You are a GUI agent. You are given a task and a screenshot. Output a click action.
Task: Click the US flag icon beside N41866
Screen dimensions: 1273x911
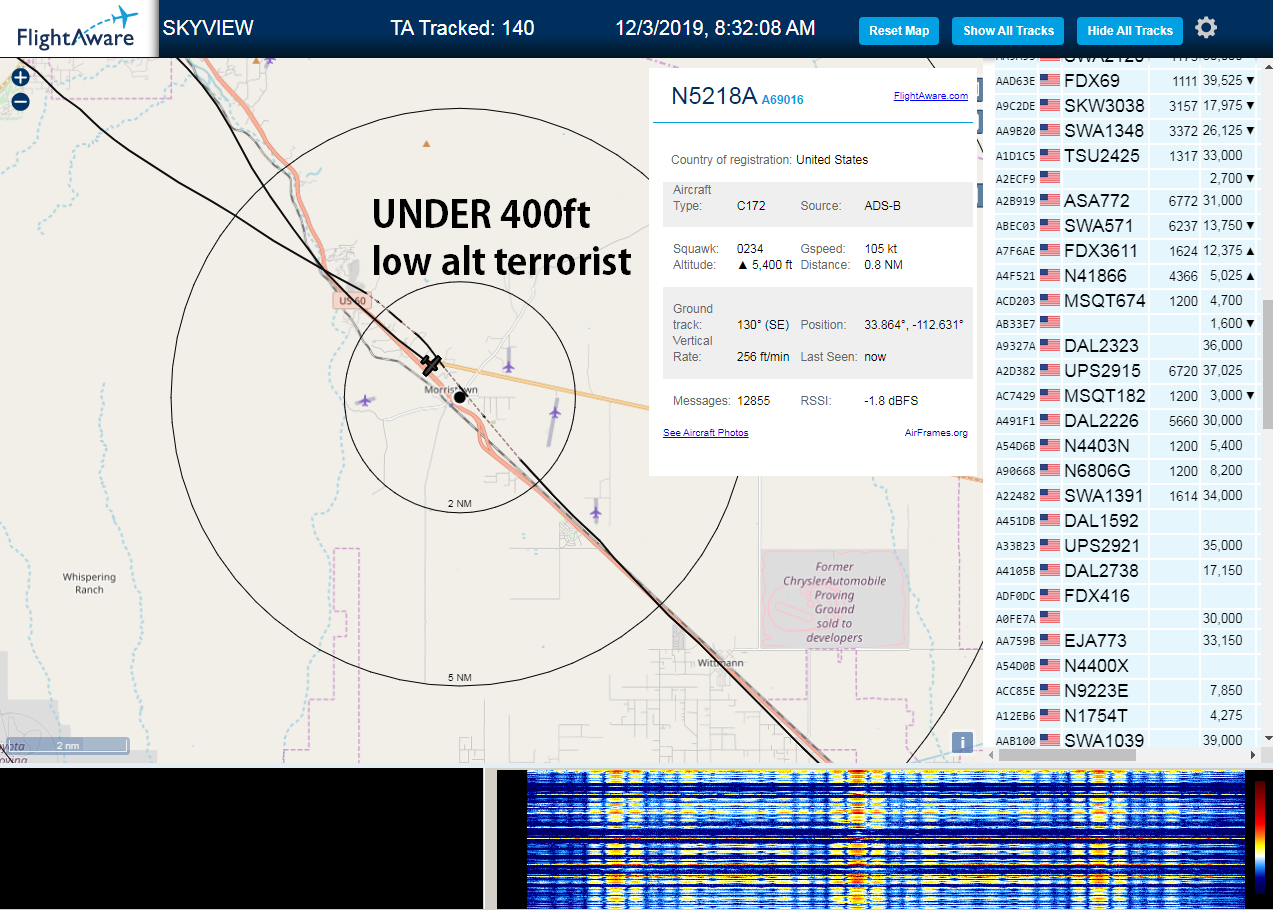(x=1049, y=275)
